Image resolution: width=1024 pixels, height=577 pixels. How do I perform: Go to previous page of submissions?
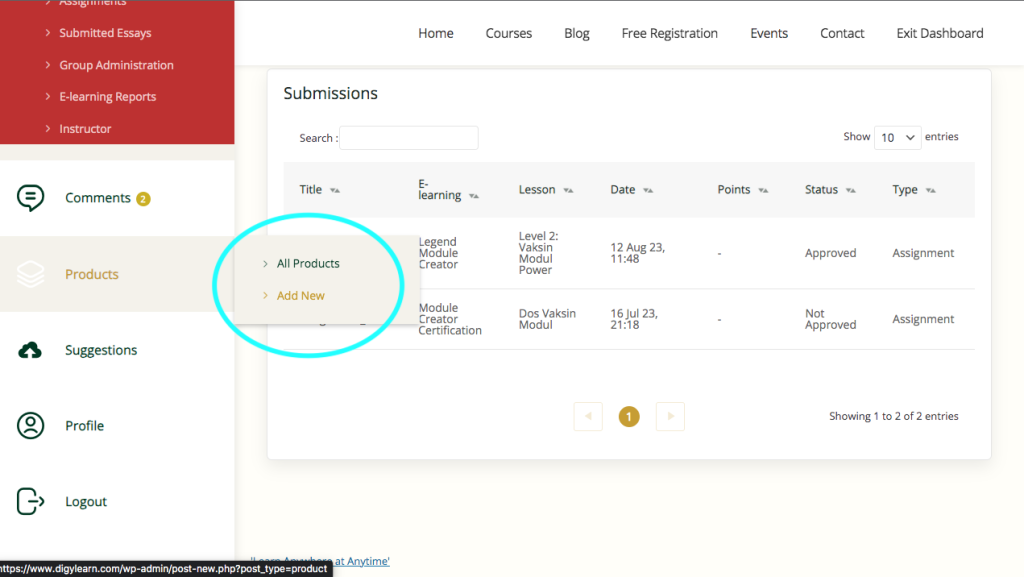(588, 416)
